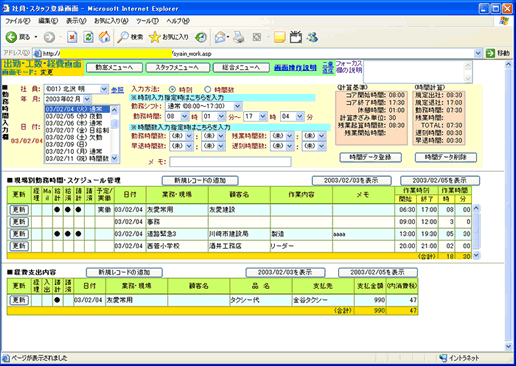Click the Home page icon
This screenshot has width=516, height=366.
tap(104, 37)
